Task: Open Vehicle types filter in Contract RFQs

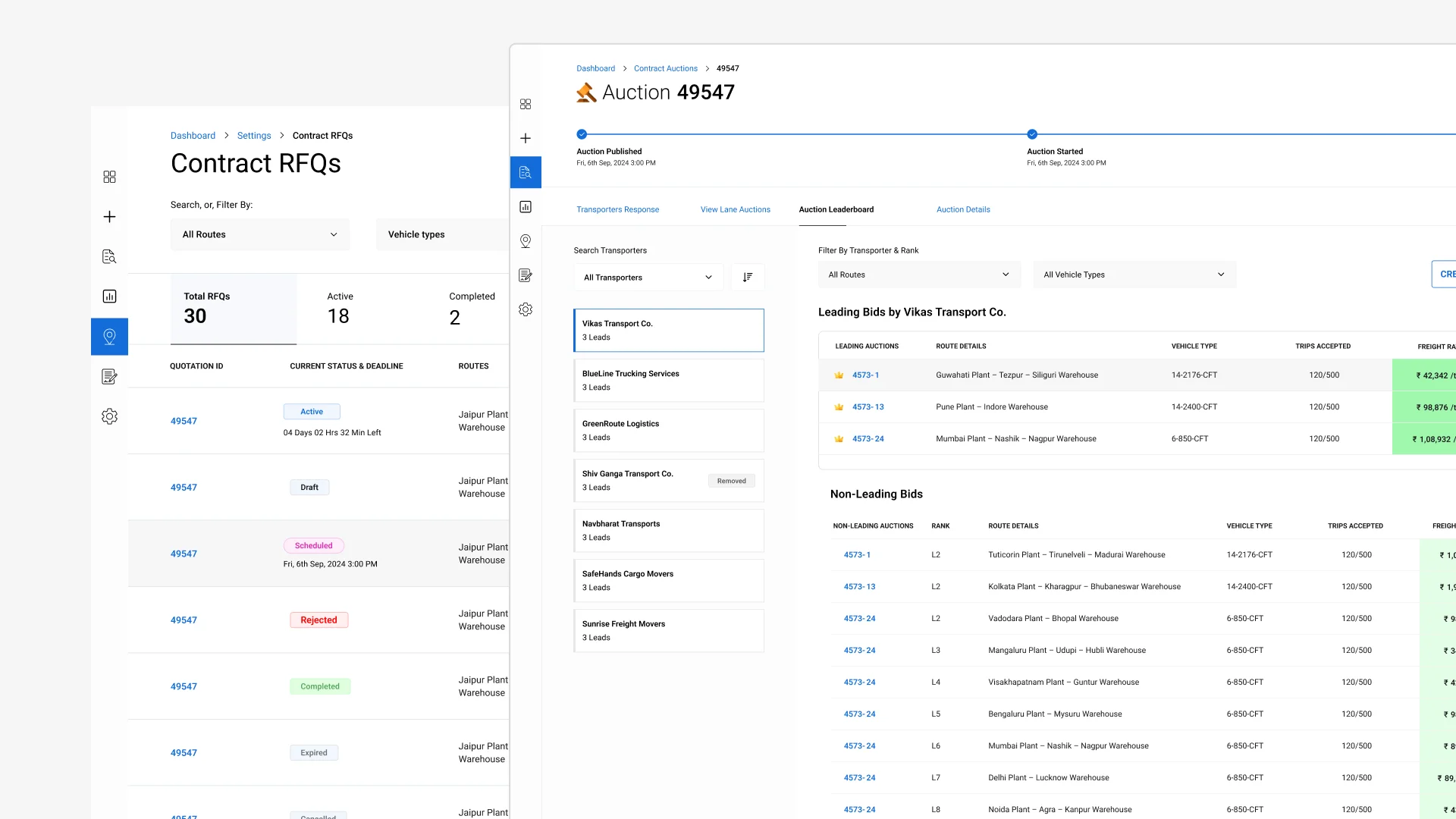Action: [x=443, y=234]
